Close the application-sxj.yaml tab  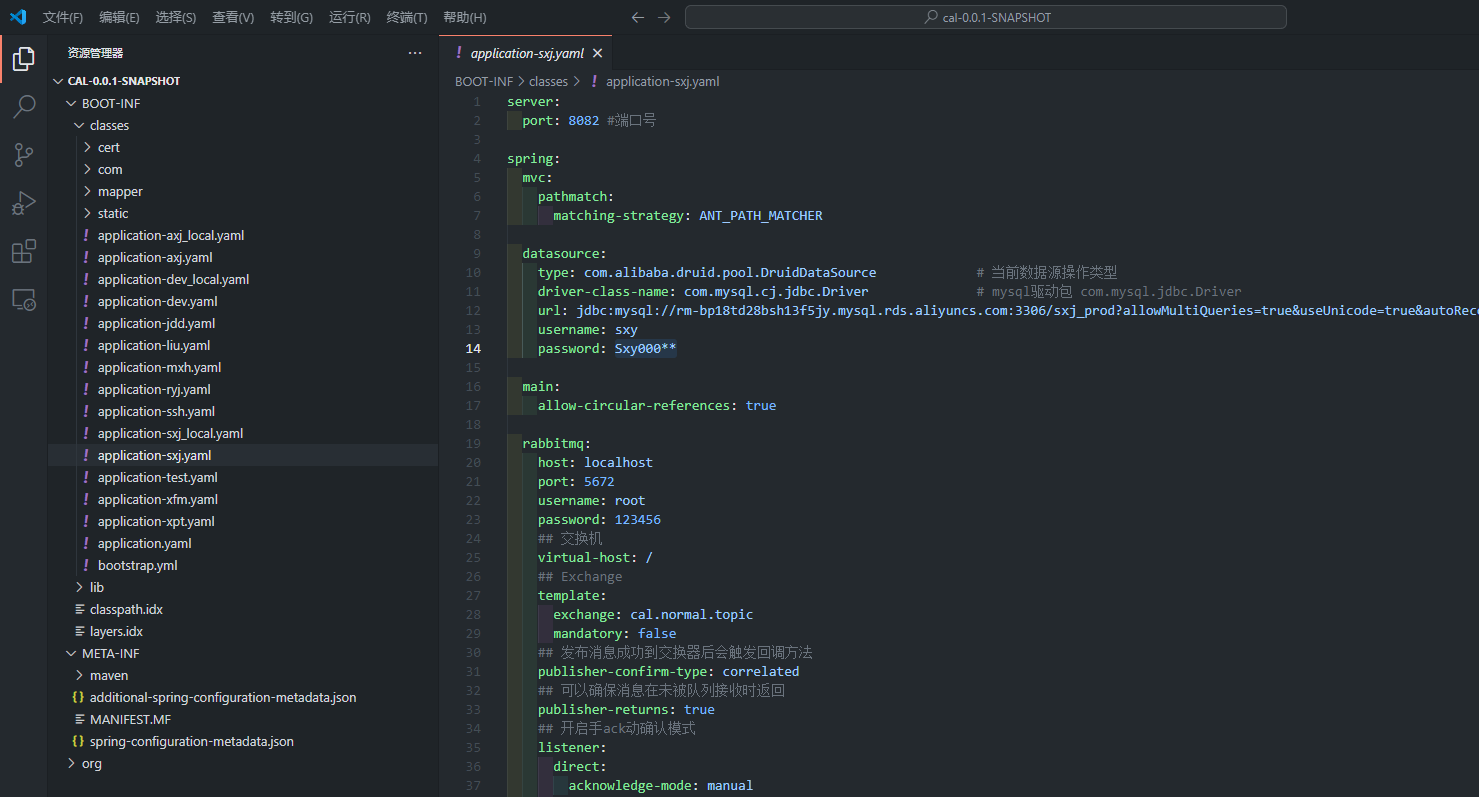597,54
